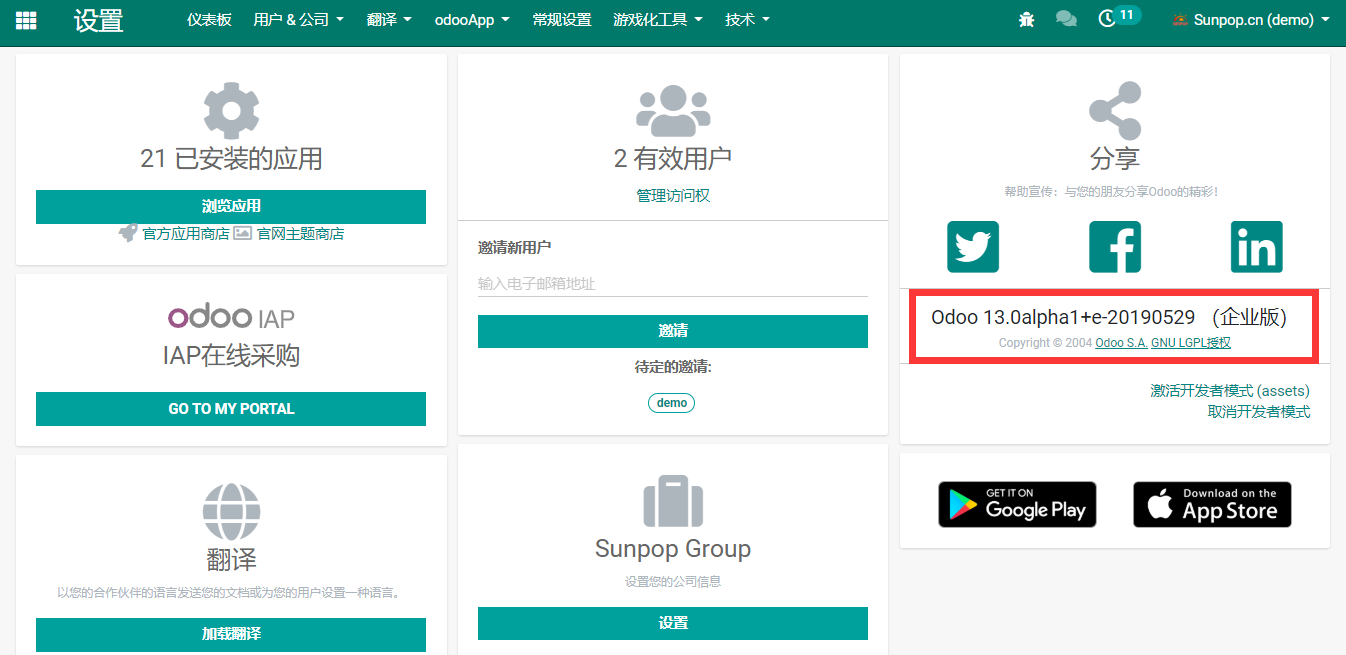Click the activities counter badge 11
This screenshot has height=655, width=1346.
(1127, 15)
